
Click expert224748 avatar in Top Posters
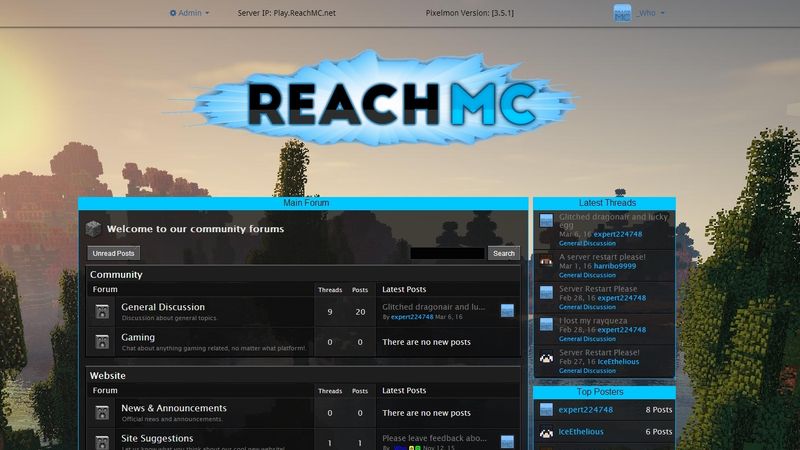coord(546,410)
